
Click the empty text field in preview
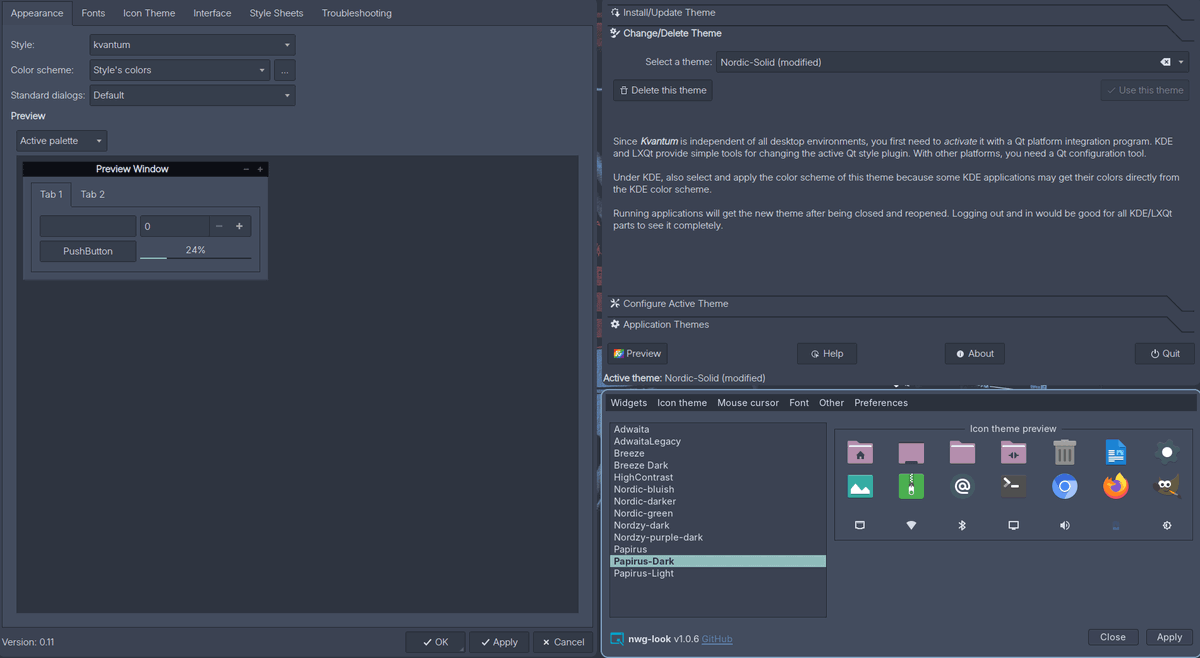click(x=88, y=226)
